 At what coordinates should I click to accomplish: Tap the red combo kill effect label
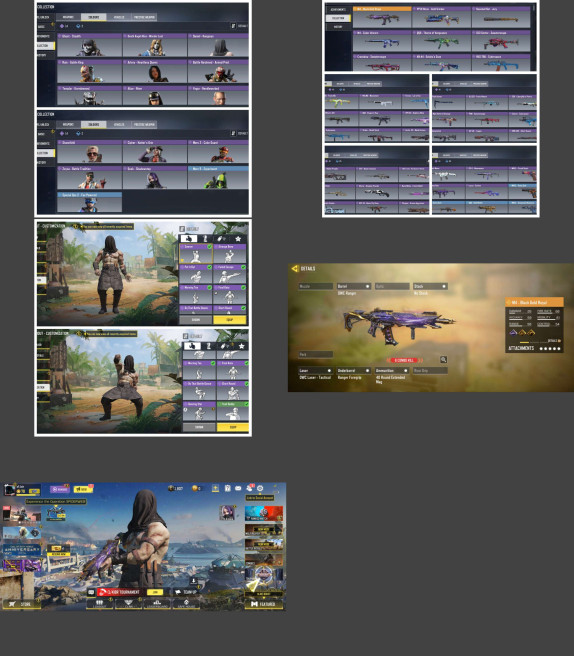[405, 360]
